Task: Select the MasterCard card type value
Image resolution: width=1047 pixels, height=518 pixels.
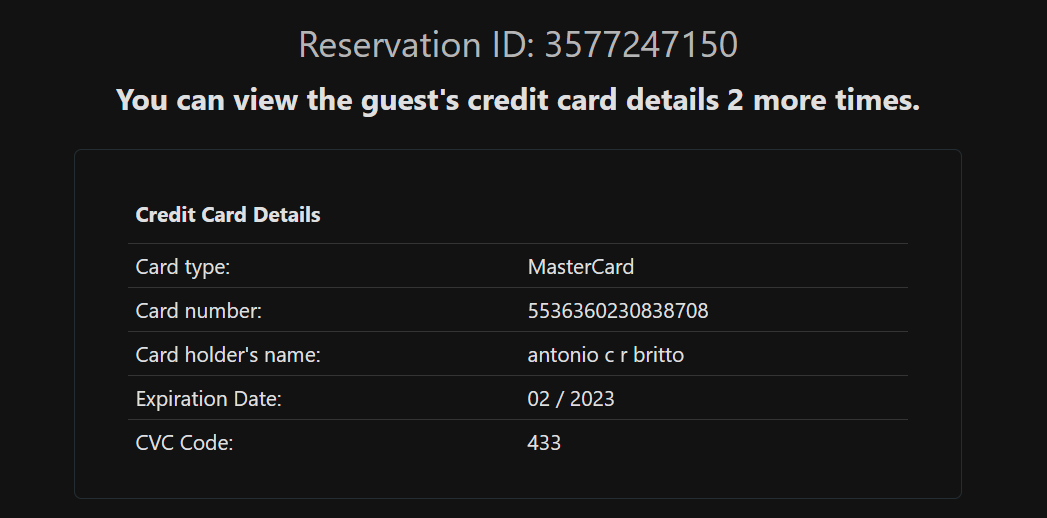Action: pos(580,267)
